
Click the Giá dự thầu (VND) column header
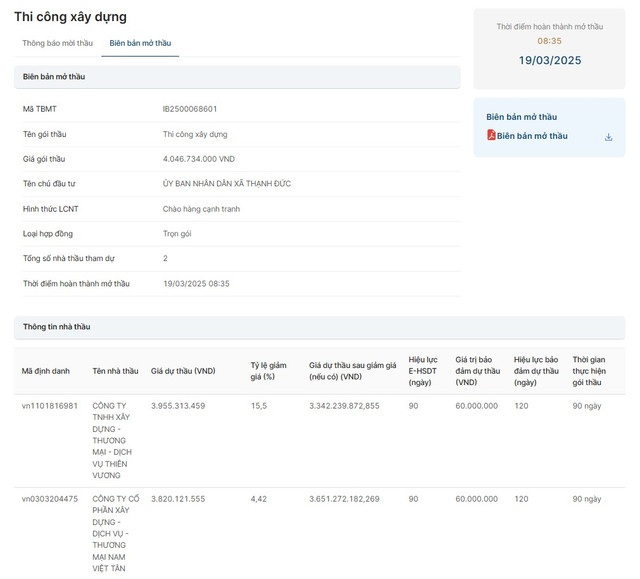click(x=183, y=371)
